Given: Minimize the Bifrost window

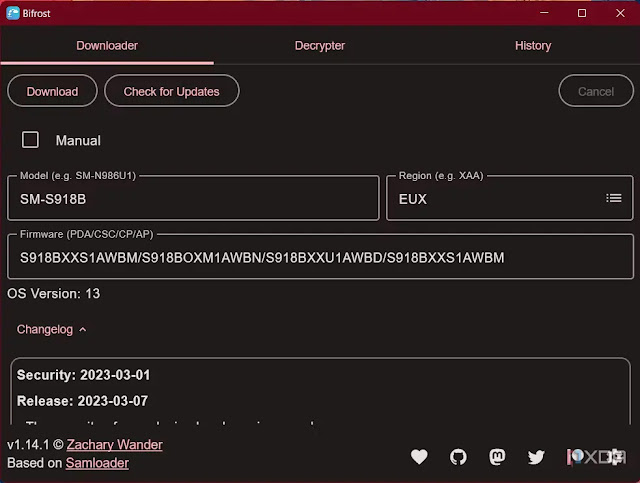Looking at the screenshot, I should (x=544, y=13).
